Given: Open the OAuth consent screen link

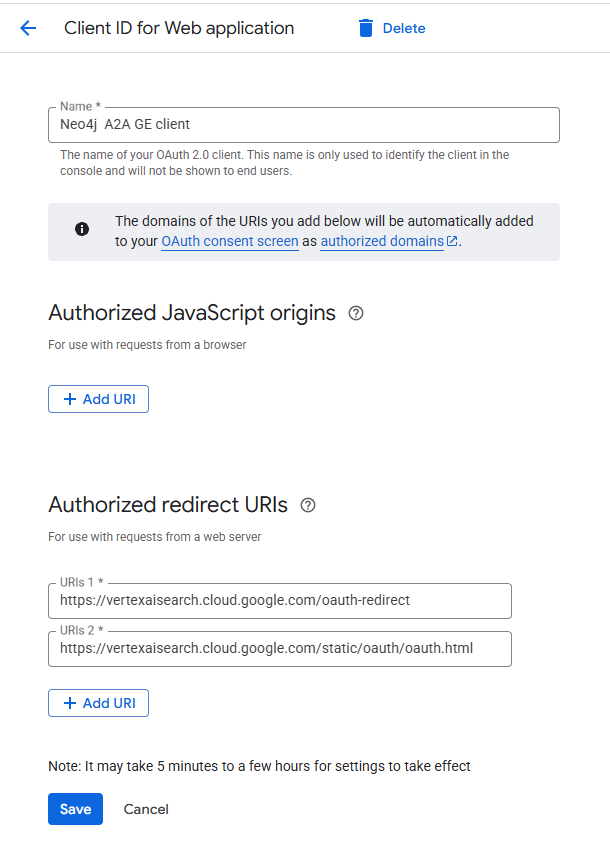Looking at the screenshot, I should pyautogui.click(x=229, y=241).
